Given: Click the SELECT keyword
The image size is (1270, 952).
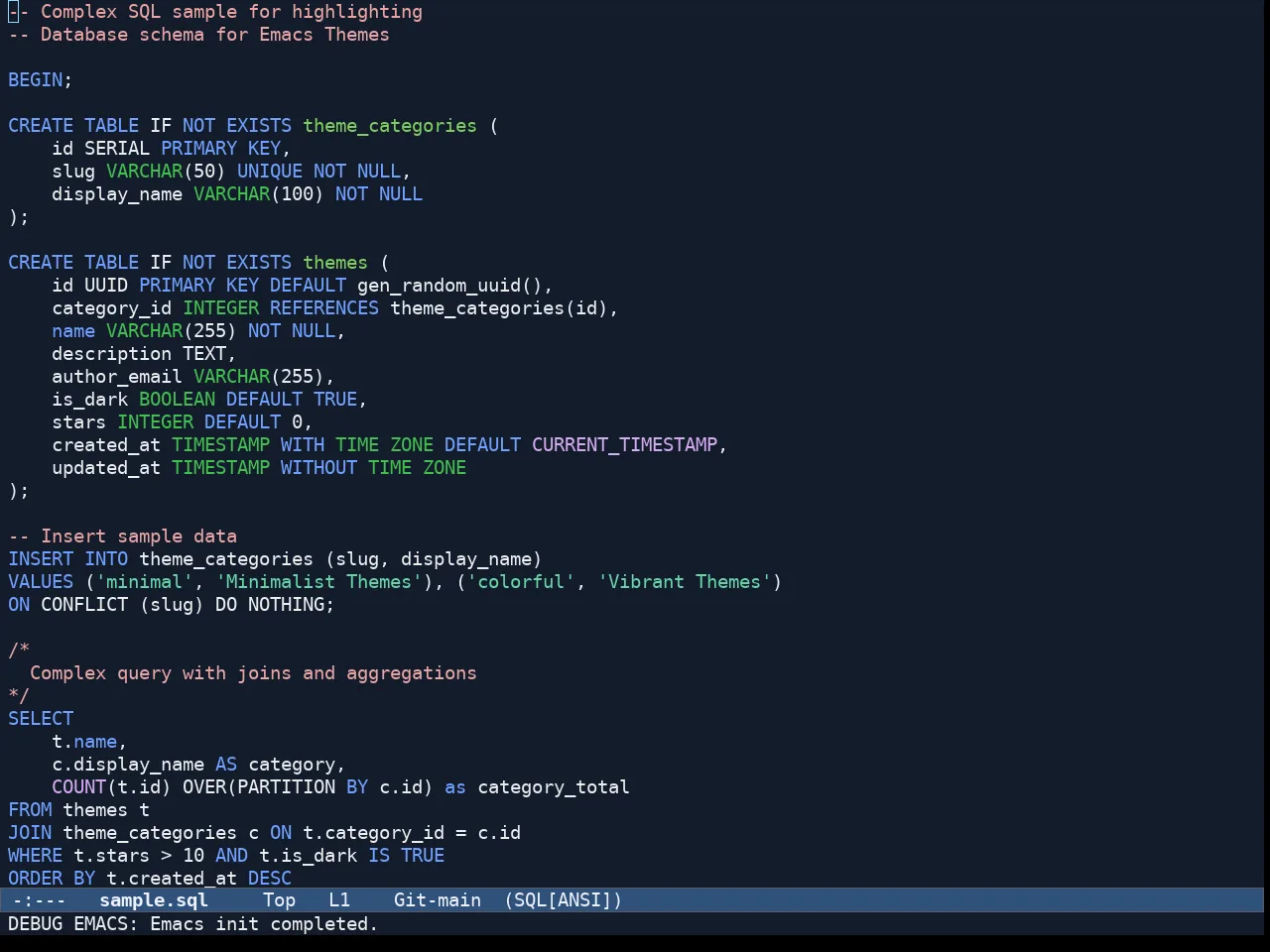Looking at the screenshot, I should point(41,719).
